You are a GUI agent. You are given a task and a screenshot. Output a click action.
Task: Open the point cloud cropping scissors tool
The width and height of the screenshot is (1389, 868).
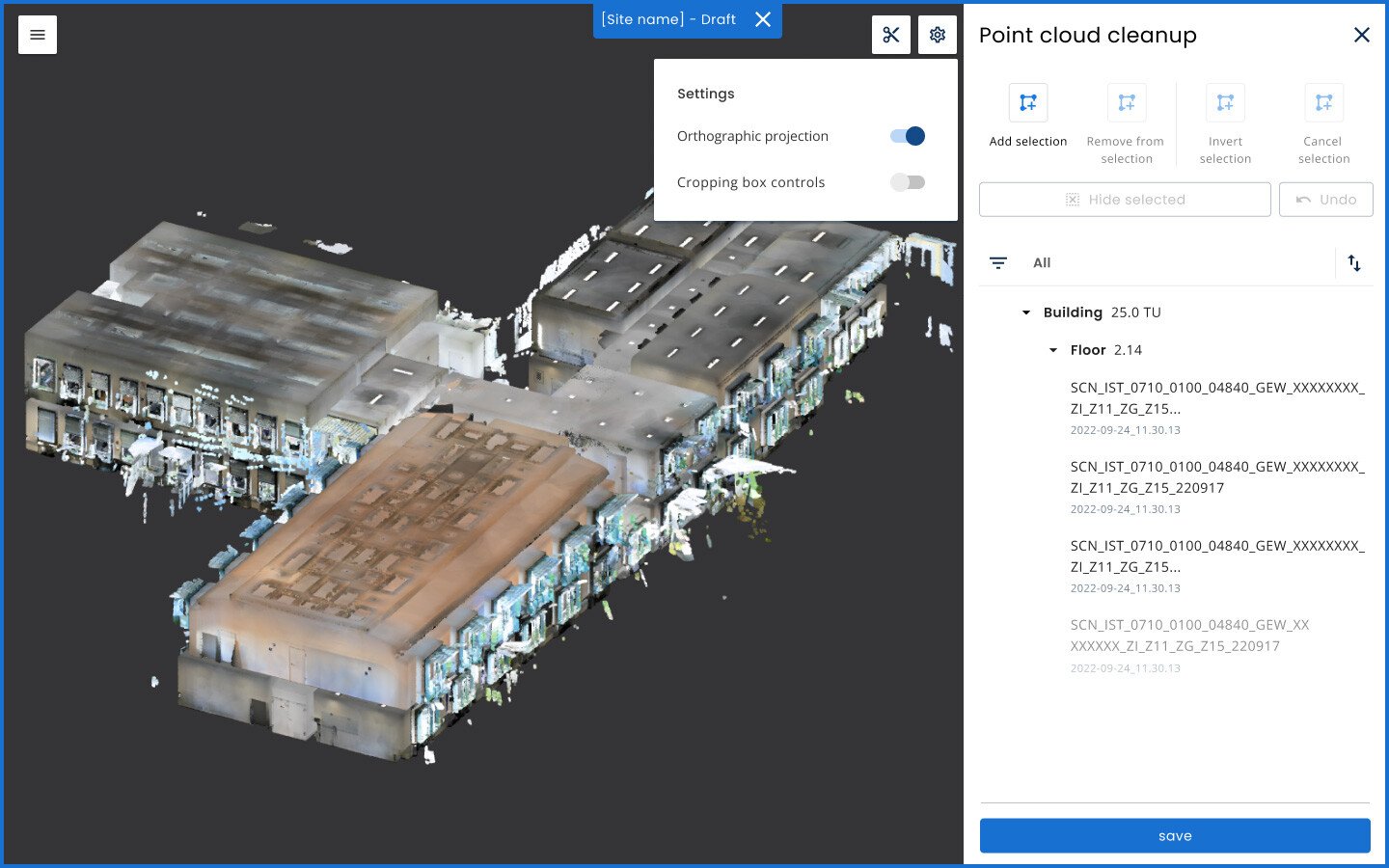890,34
